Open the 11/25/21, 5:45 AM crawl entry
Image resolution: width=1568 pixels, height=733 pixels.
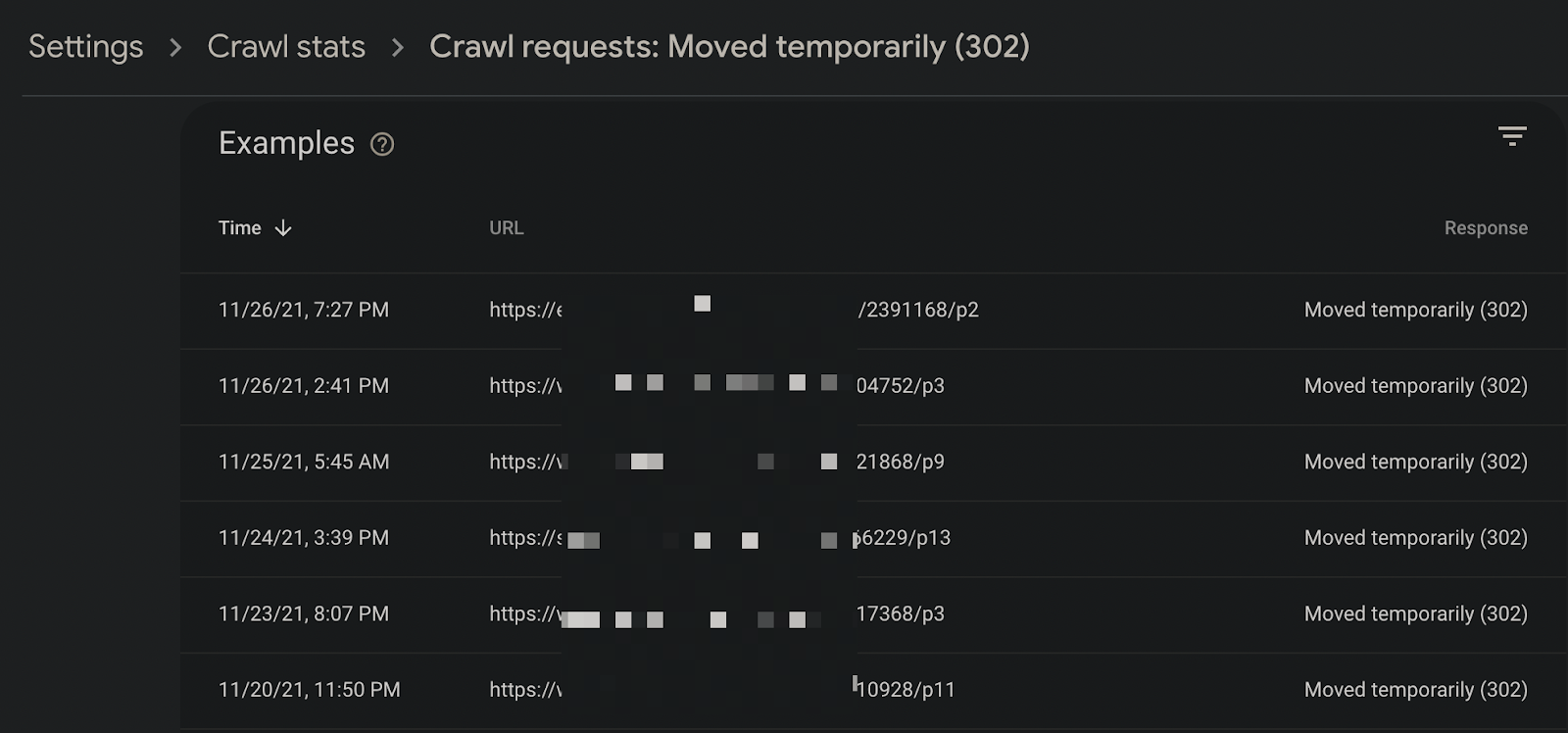click(873, 463)
